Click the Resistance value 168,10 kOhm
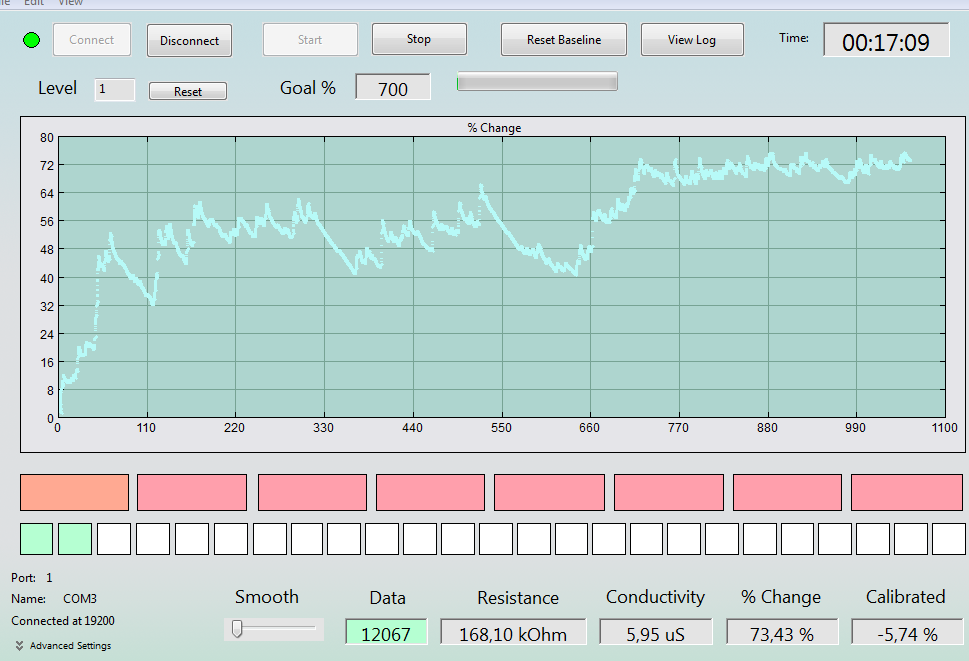 513,632
